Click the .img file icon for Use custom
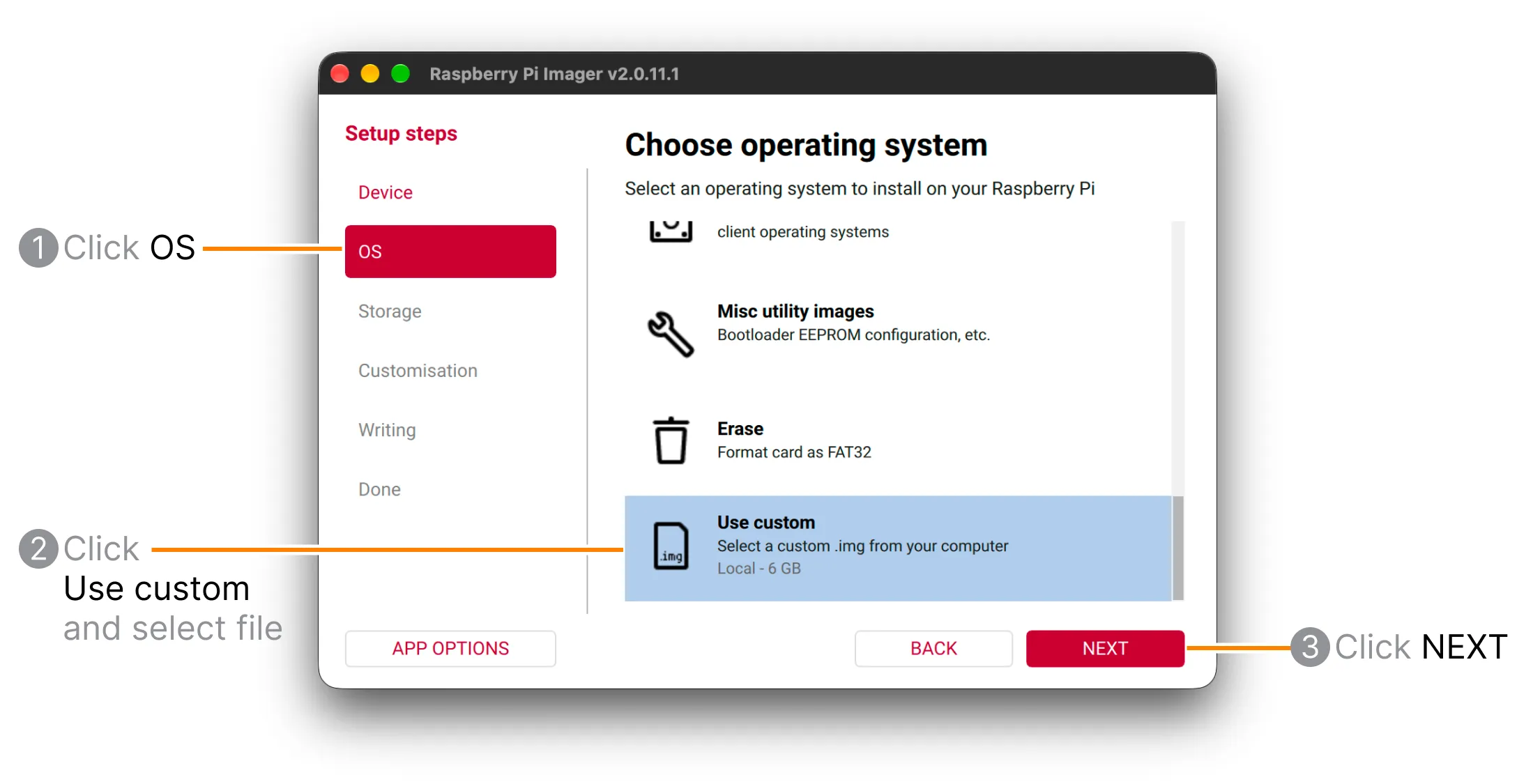1533x784 pixels. (671, 546)
